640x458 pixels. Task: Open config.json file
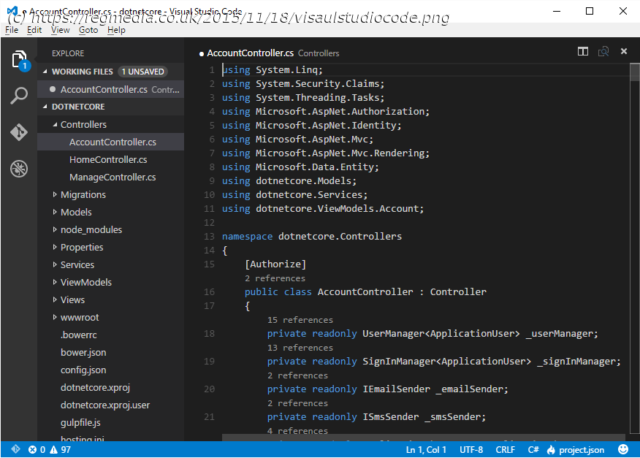(83, 370)
